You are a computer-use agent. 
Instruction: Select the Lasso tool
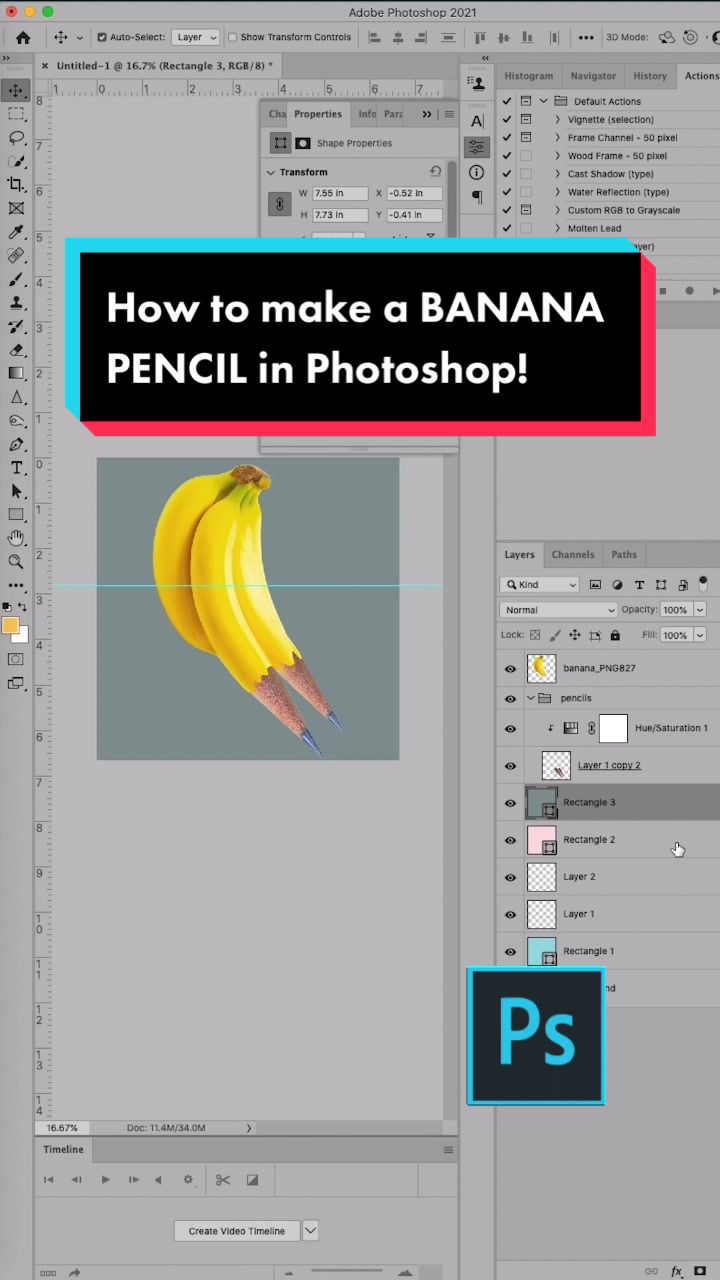click(16, 138)
